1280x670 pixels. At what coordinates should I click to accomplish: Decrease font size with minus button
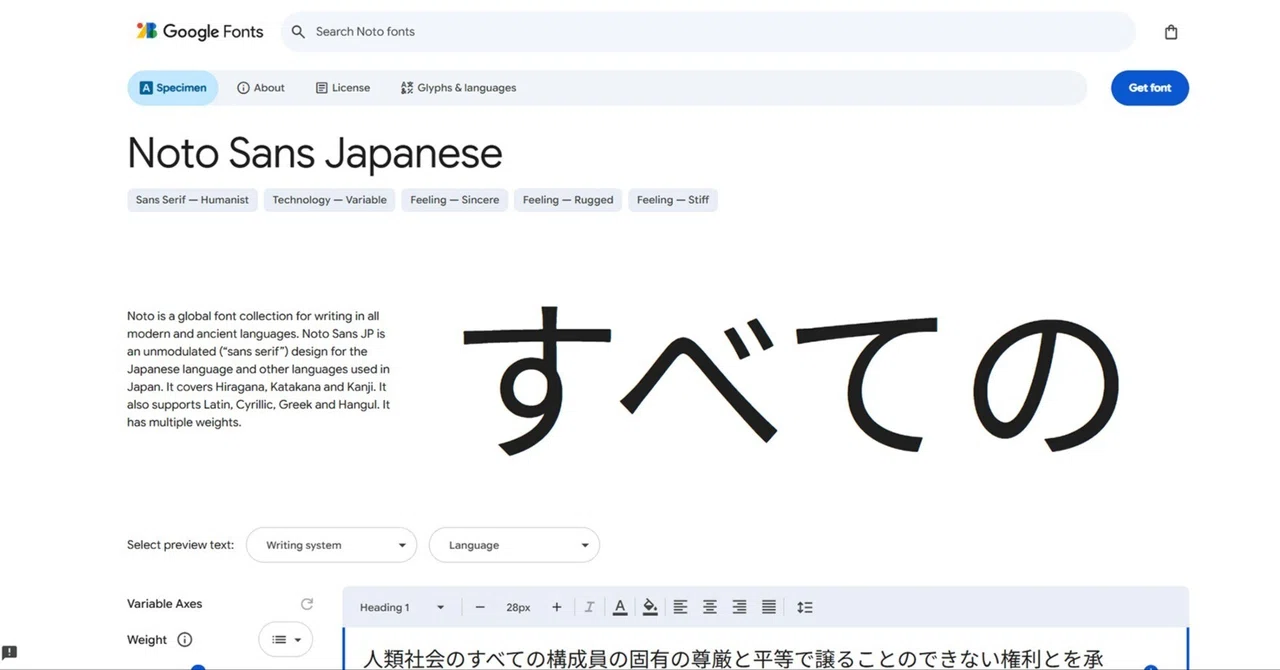[x=480, y=607]
